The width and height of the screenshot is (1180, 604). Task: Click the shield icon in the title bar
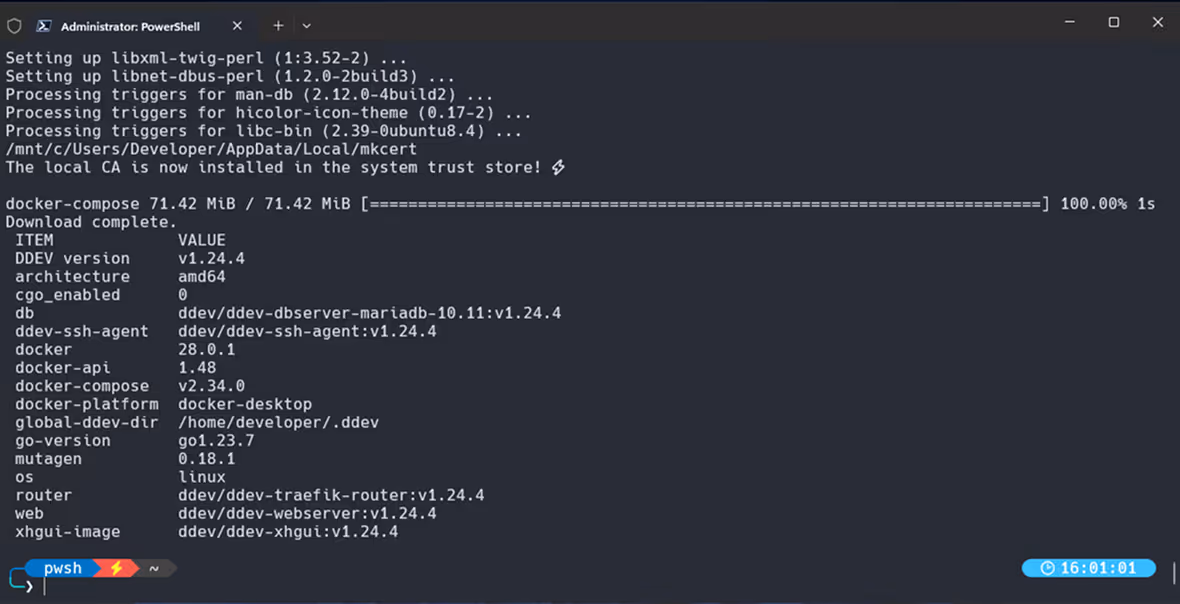[14, 26]
